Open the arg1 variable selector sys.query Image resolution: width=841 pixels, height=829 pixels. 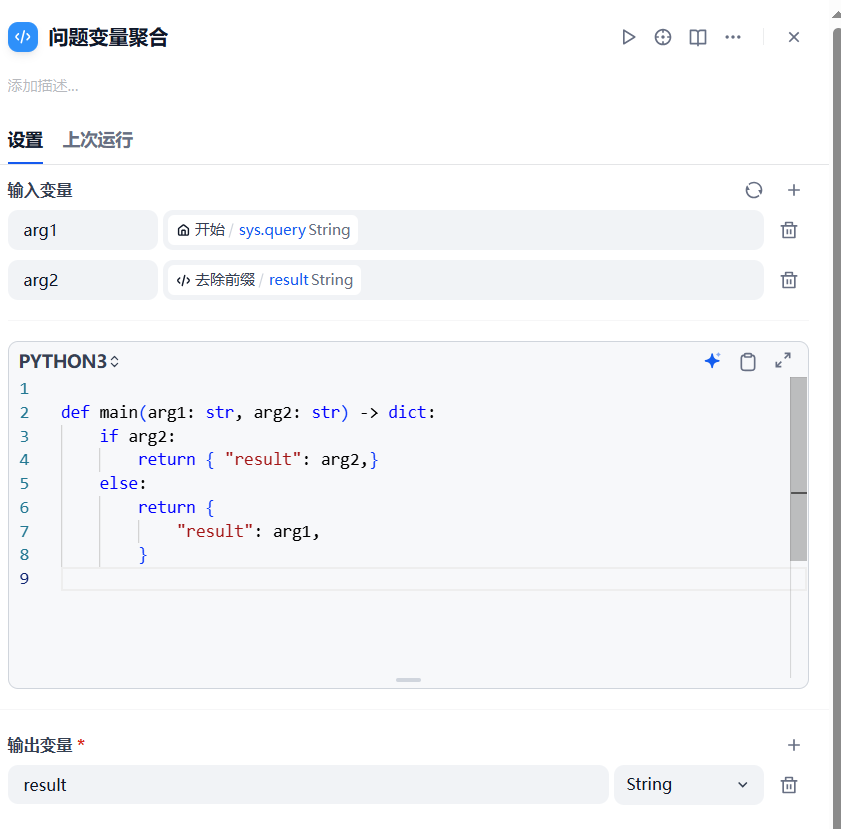(463, 230)
